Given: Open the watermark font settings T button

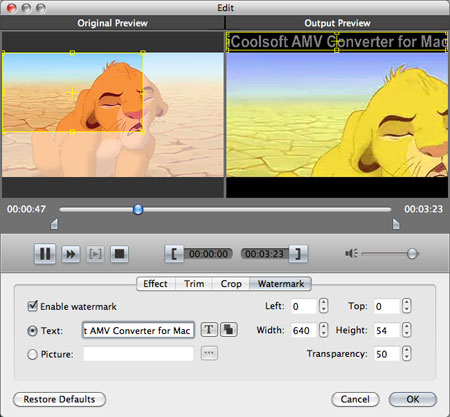Looking at the screenshot, I should click(x=209, y=330).
